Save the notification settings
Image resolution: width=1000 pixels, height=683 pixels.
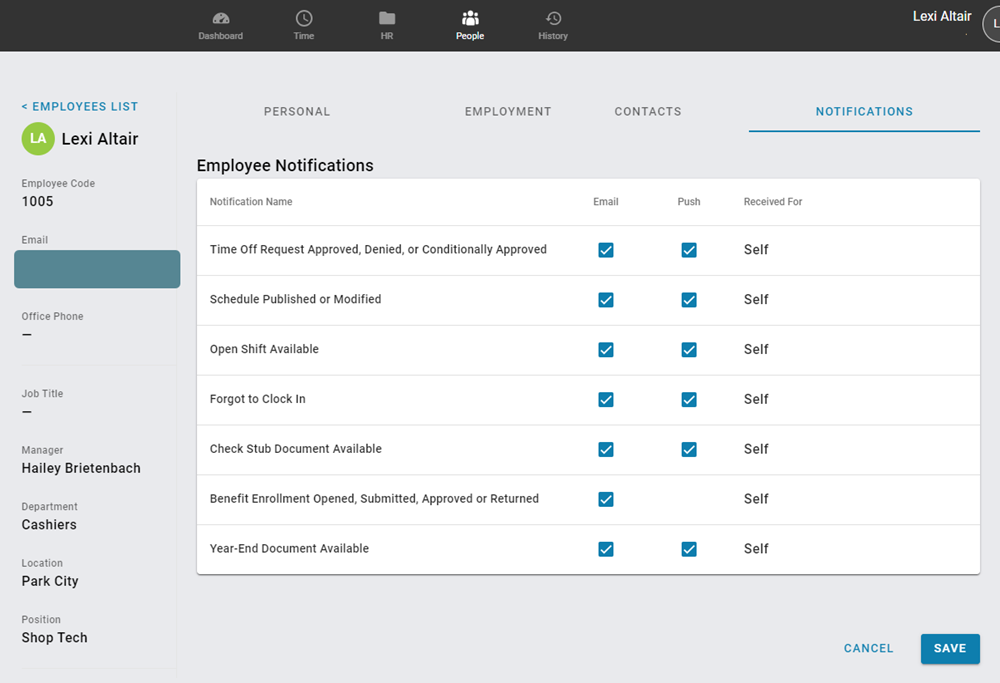click(949, 648)
